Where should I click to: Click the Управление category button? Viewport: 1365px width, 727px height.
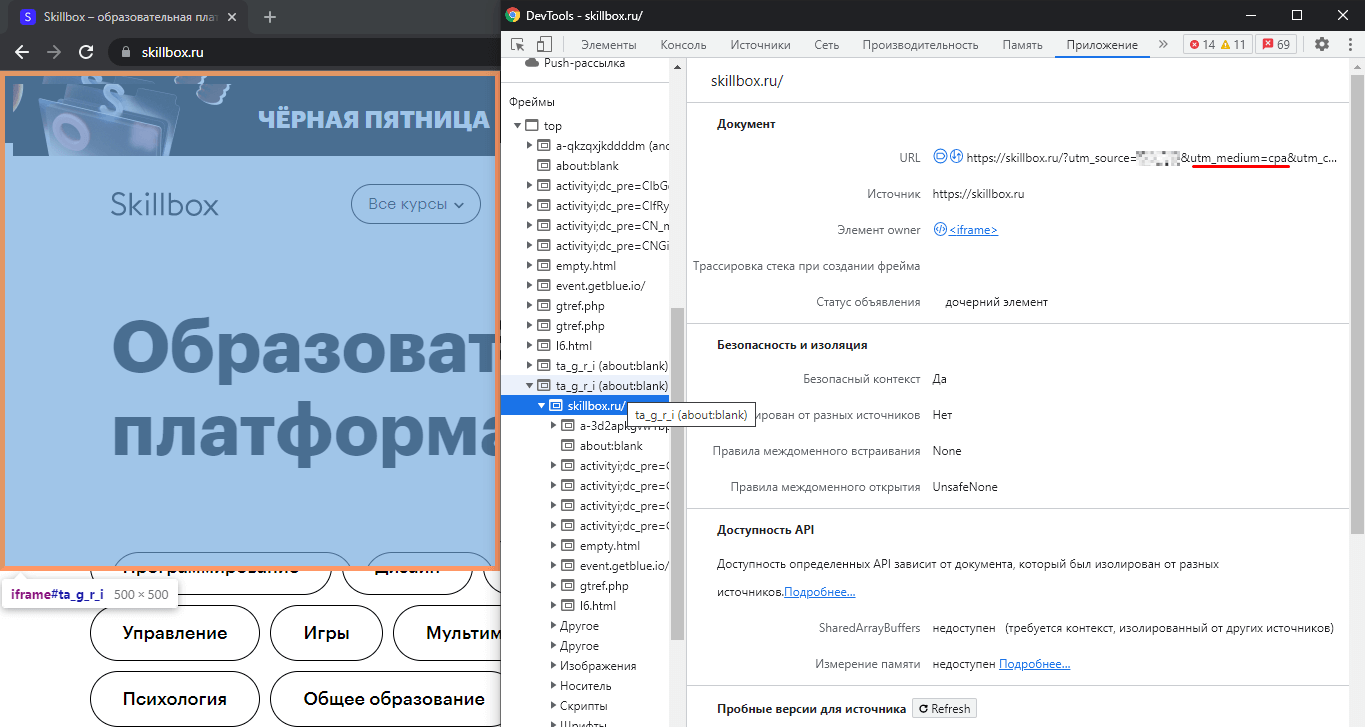(x=175, y=633)
